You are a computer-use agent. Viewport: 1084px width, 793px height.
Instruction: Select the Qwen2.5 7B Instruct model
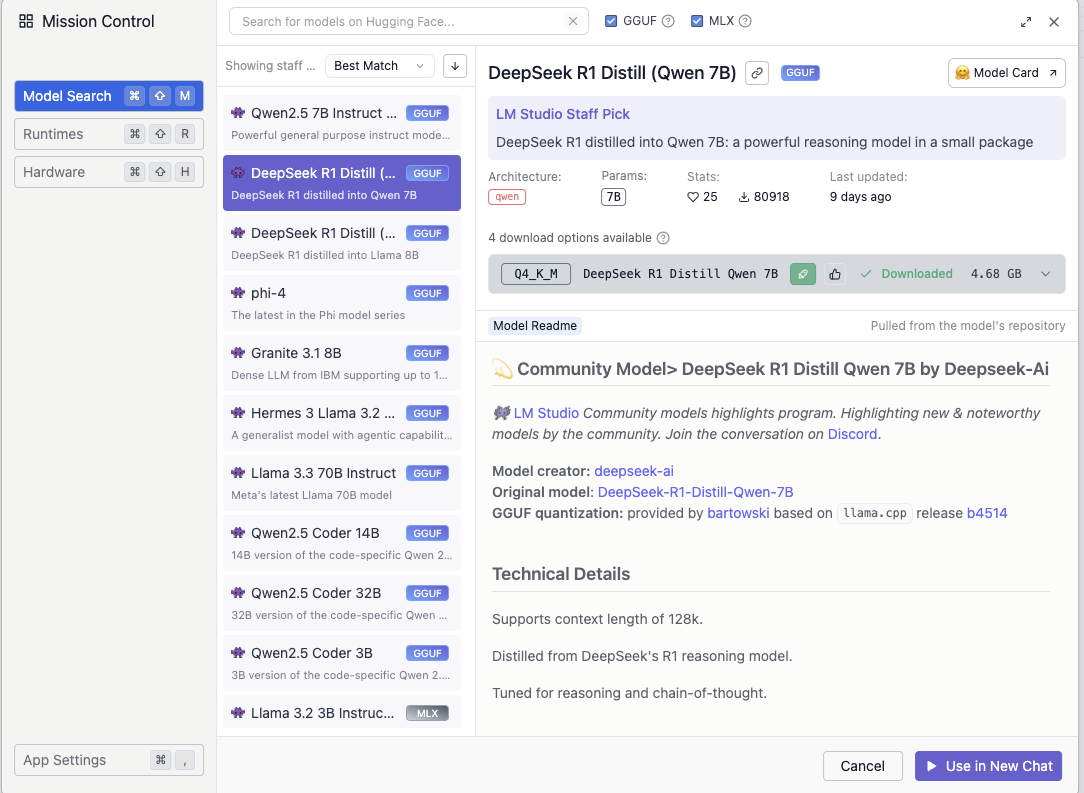(x=342, y=123)
